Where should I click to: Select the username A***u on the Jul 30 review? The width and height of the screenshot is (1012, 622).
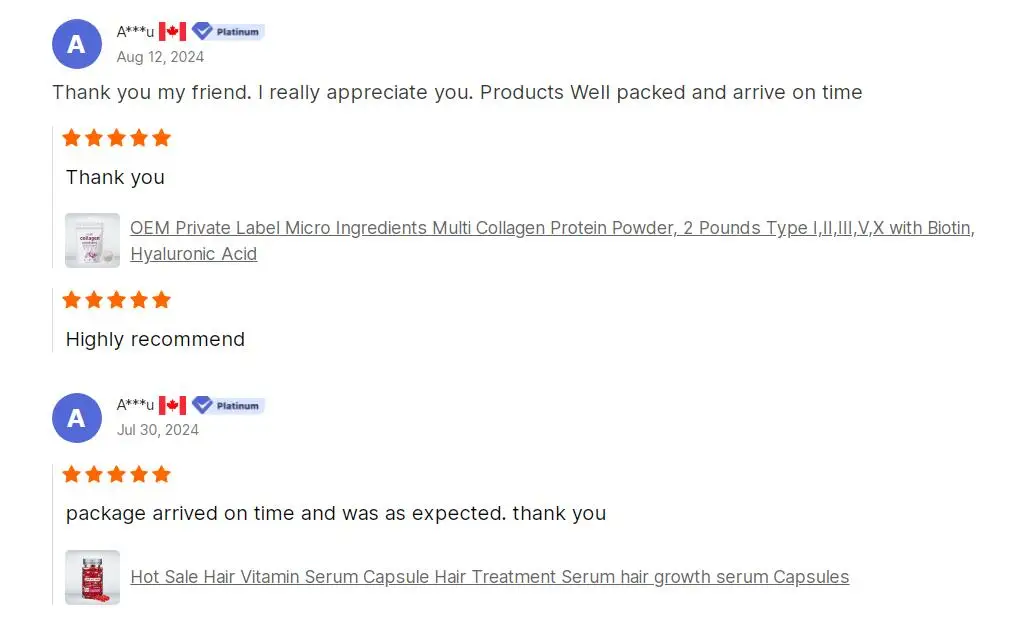[135, 405]
